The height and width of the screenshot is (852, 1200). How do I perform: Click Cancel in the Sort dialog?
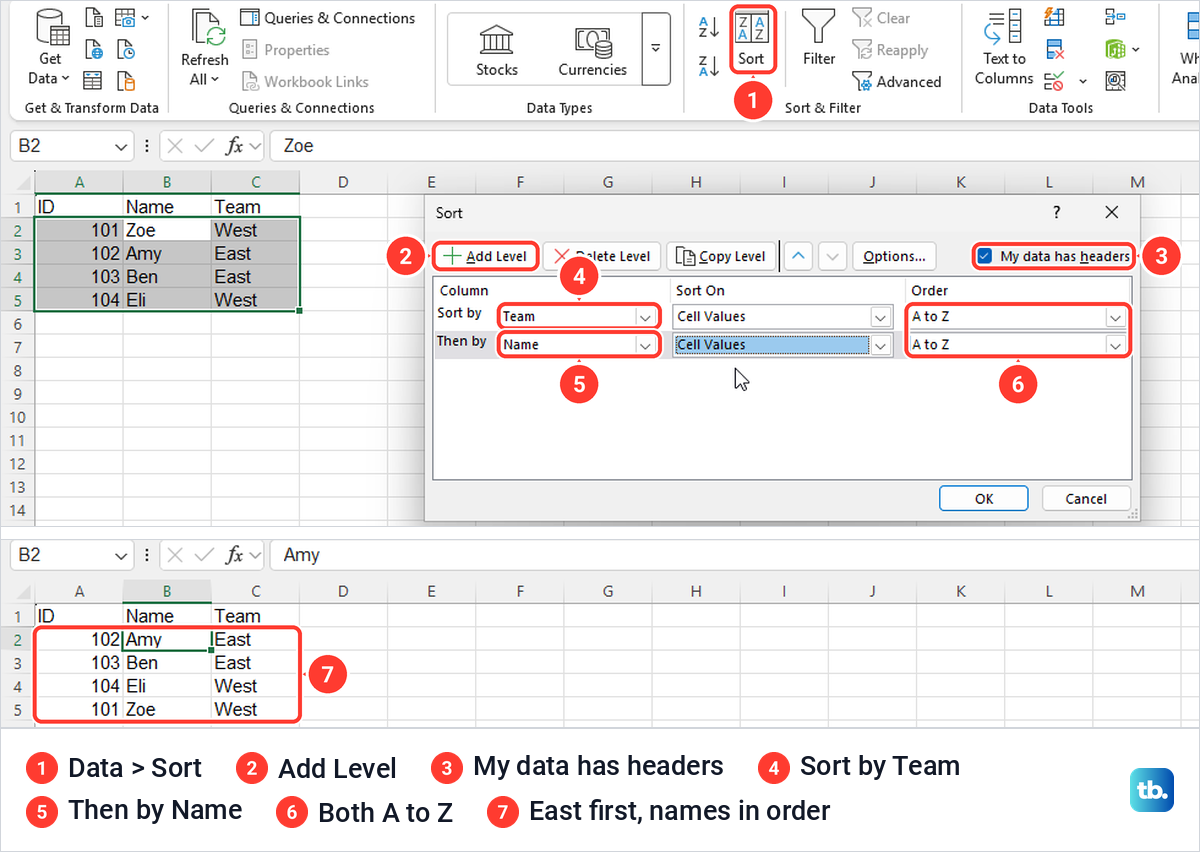pyautogui.click(x=1086, y=498)
